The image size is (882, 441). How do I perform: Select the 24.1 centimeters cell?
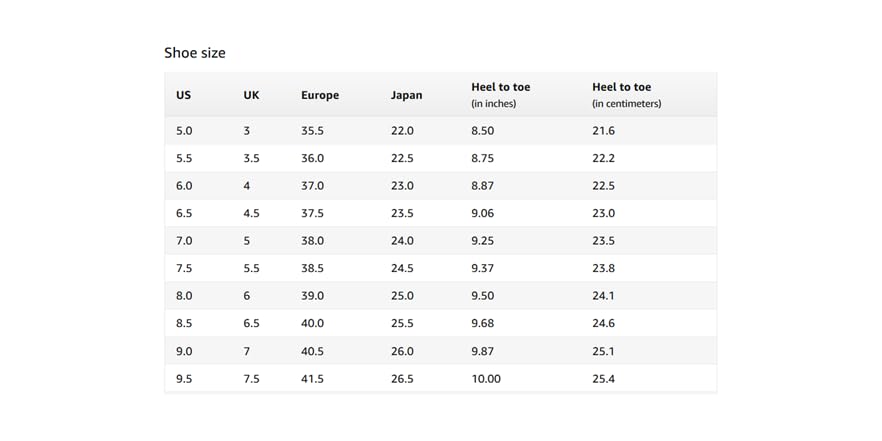click(603, 296)
